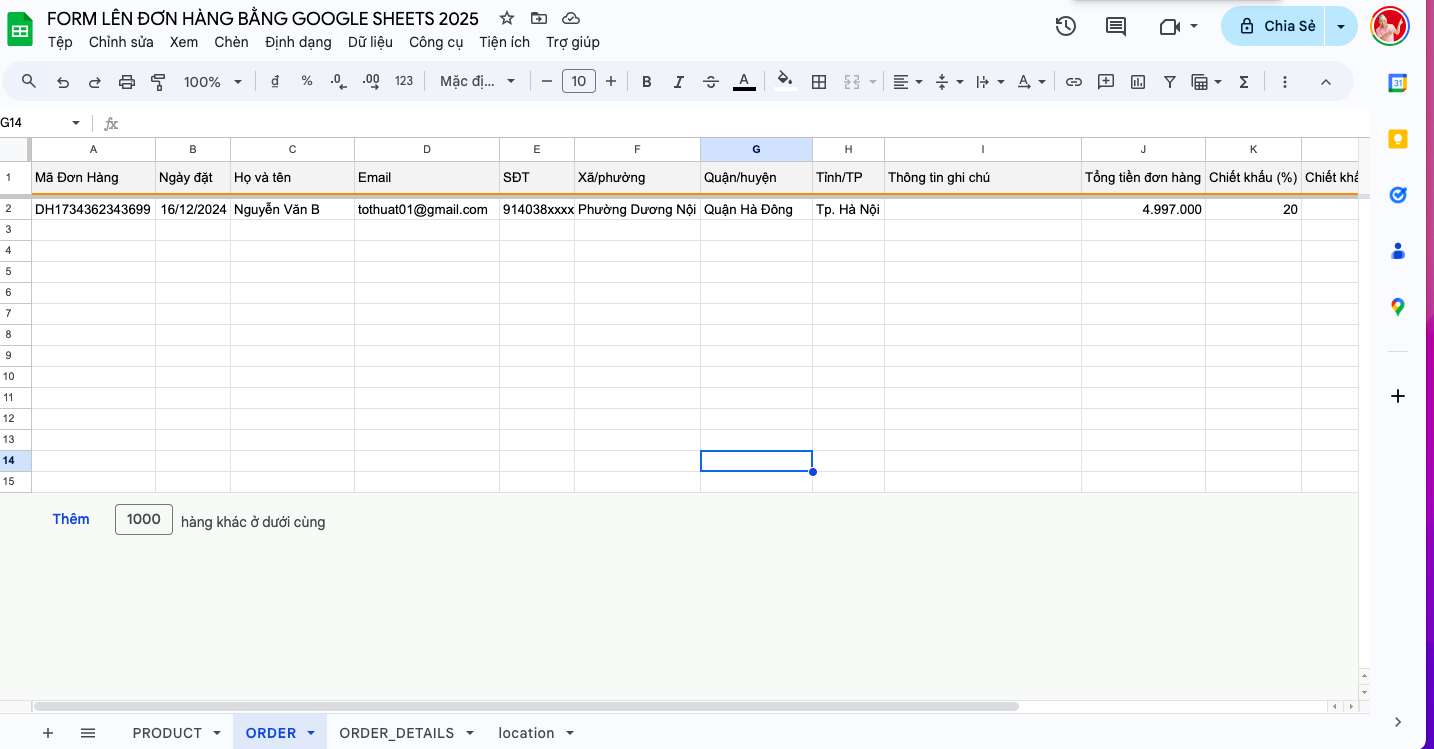Open Google Maps in the side panel
This screenshot has height=749, width=1434.
tap(1397, 306)
